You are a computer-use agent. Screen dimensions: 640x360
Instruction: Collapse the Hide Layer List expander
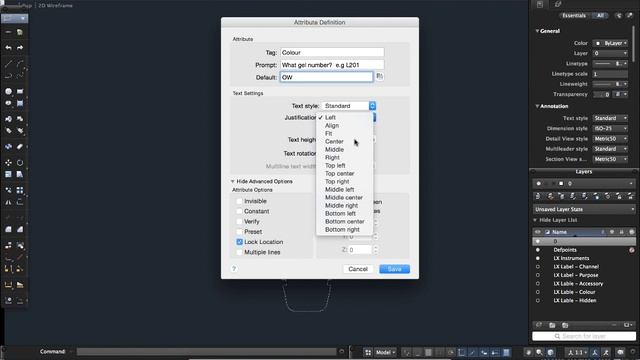(x=535, y=220)
